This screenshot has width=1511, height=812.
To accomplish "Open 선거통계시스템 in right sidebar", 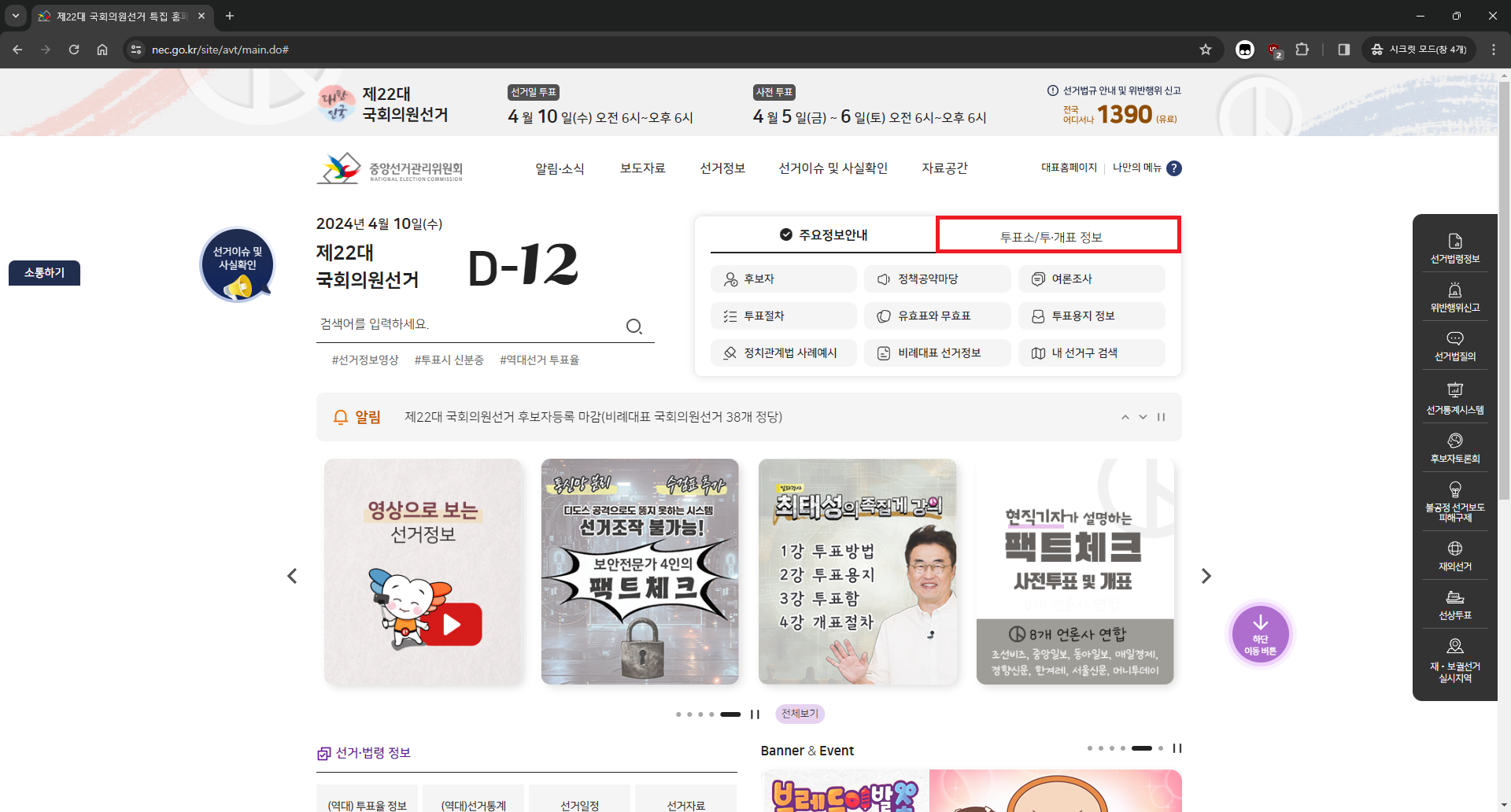I will (x=1454, y=399).
